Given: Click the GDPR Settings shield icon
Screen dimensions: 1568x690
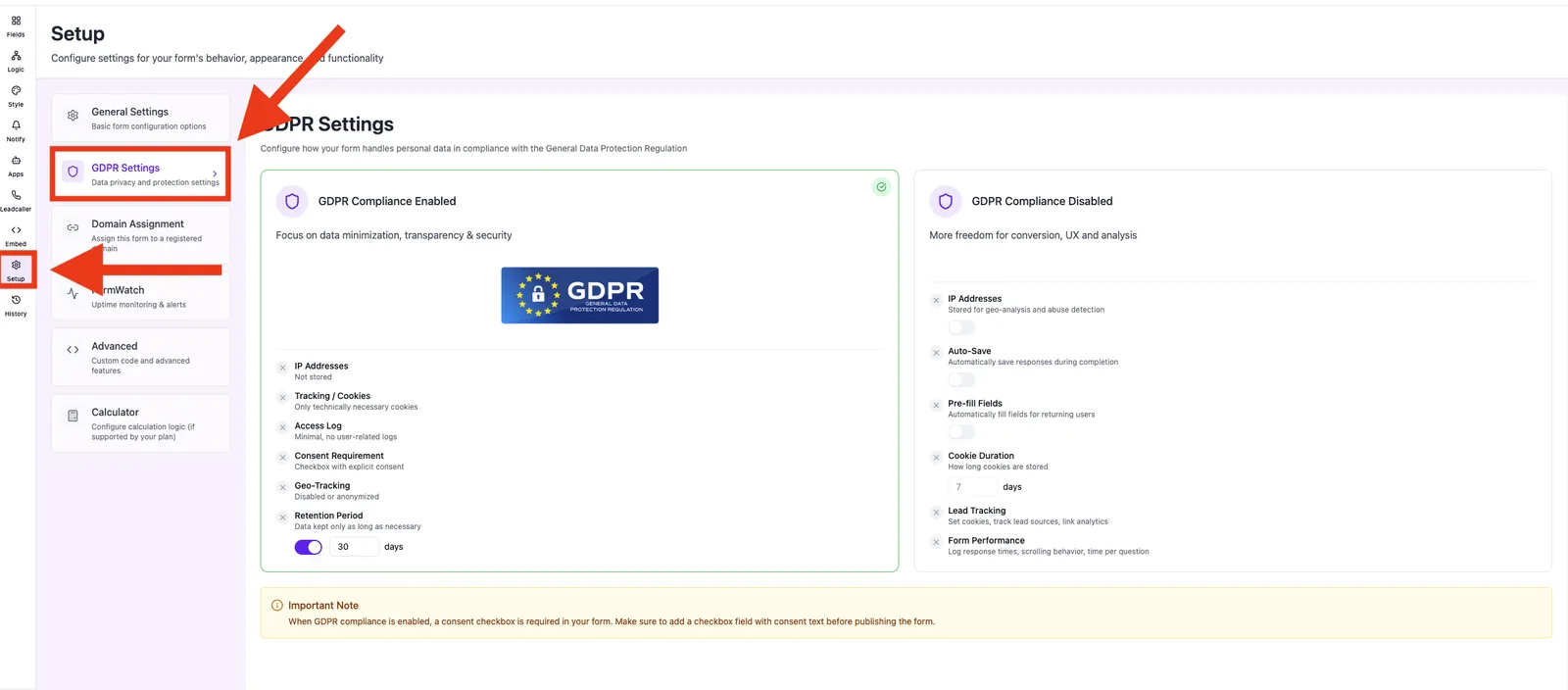Looking at the screenshot, I should [73, 172].
